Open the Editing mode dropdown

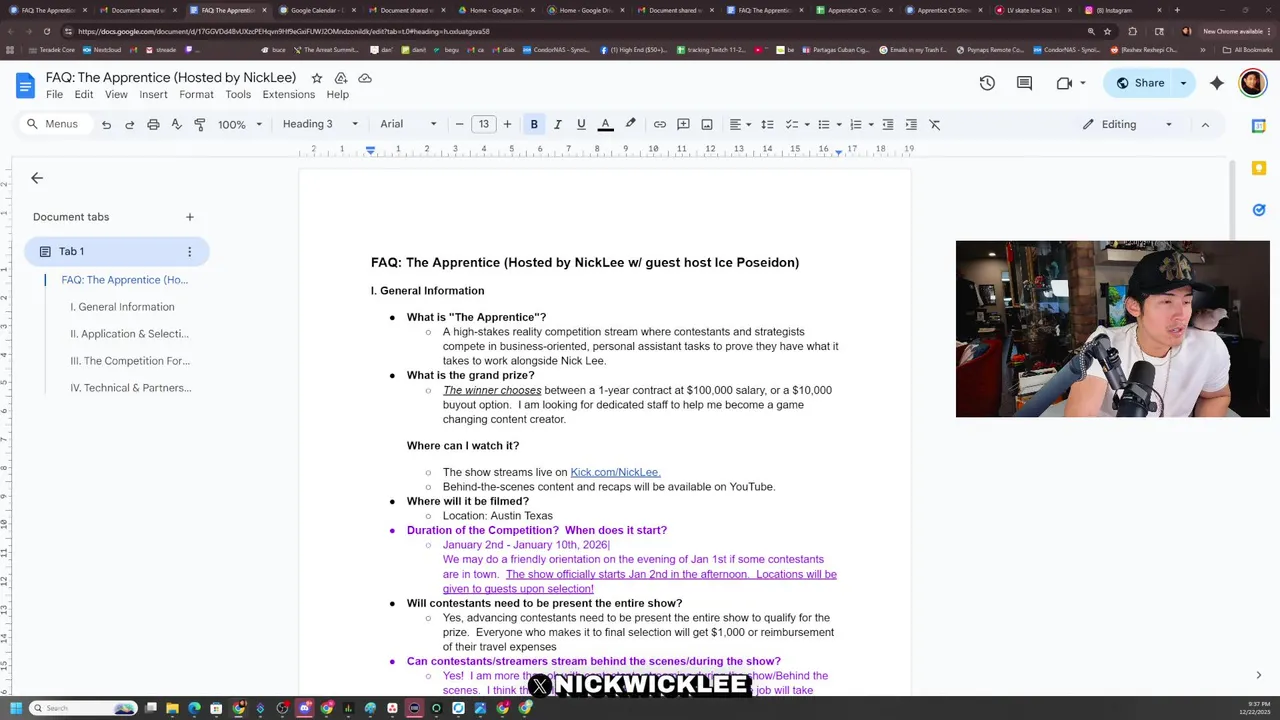(1127, 124)
